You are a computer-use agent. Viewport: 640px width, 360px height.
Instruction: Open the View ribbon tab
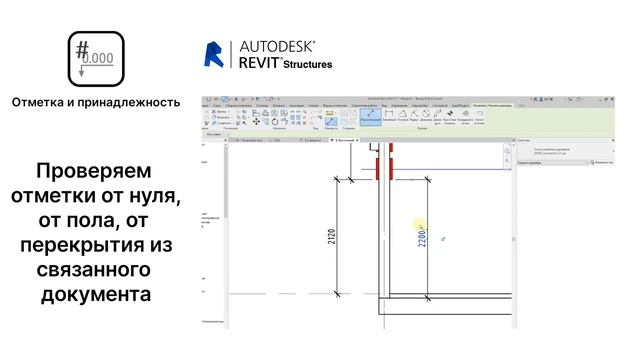[x=384, y=106]
